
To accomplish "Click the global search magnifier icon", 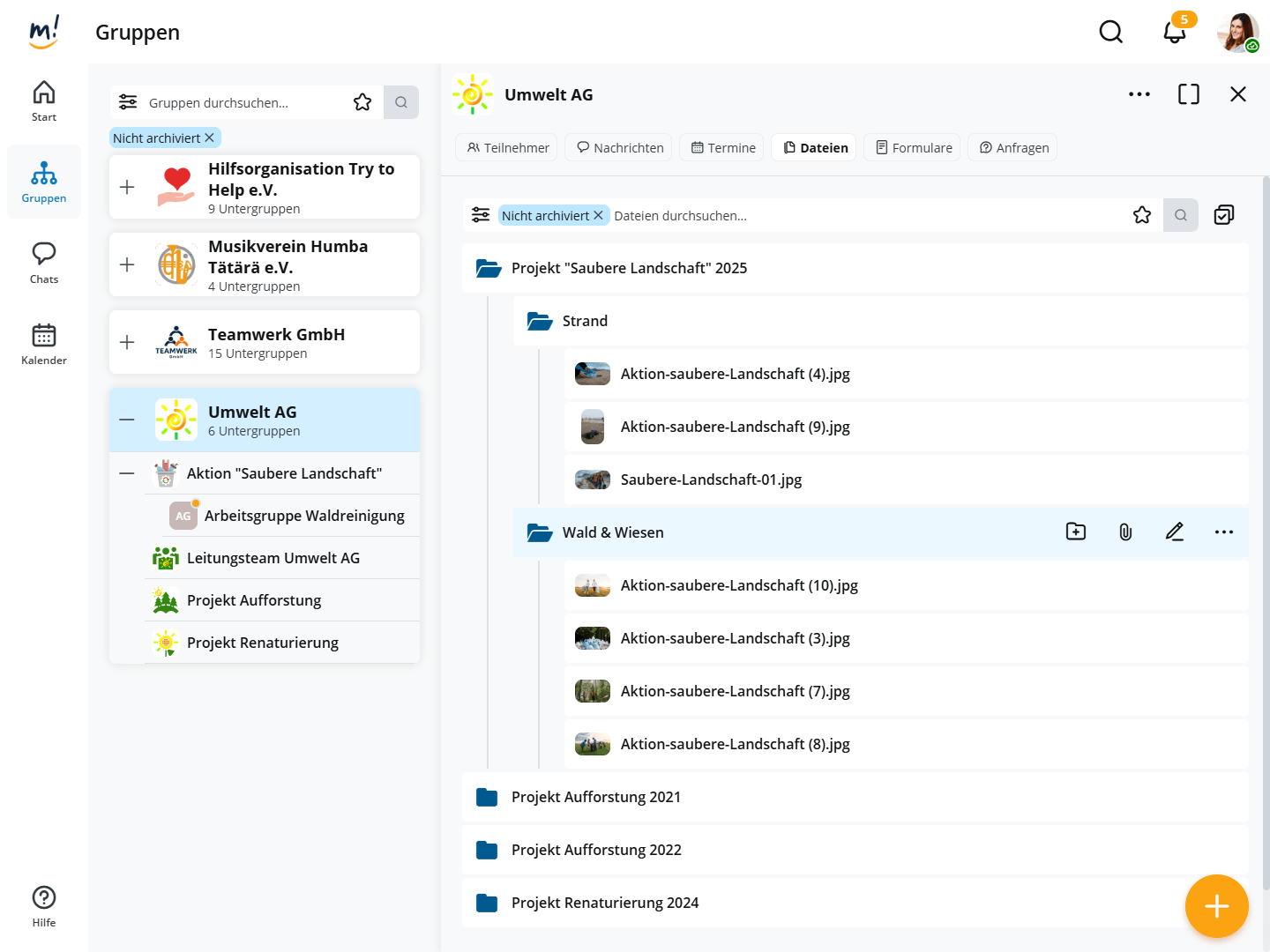I will pyautogui.click(x=1110, y=33).
